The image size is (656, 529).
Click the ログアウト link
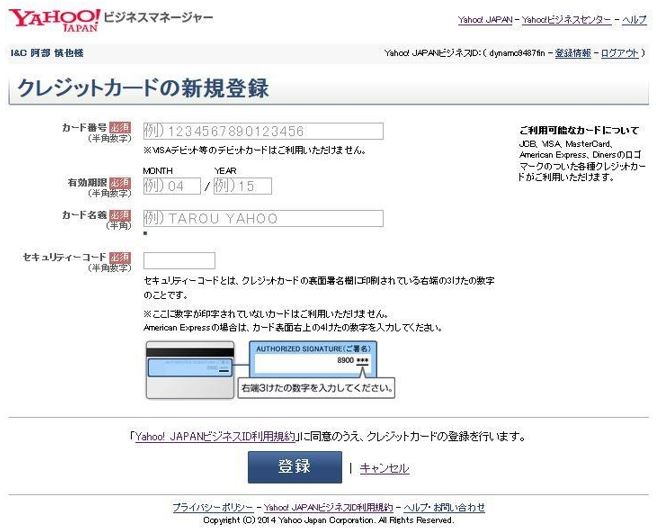(x=620, y=53)
